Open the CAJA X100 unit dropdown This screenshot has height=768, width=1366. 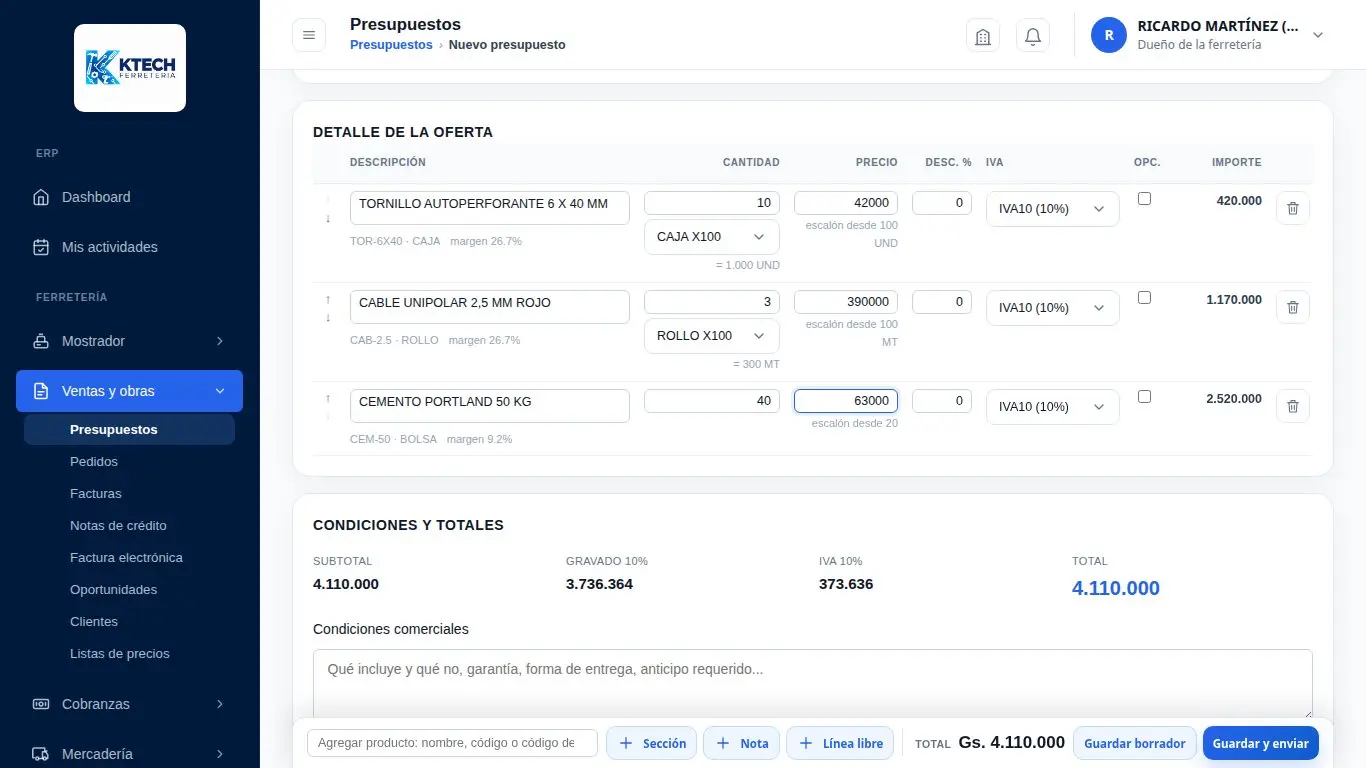coord(712,237)
